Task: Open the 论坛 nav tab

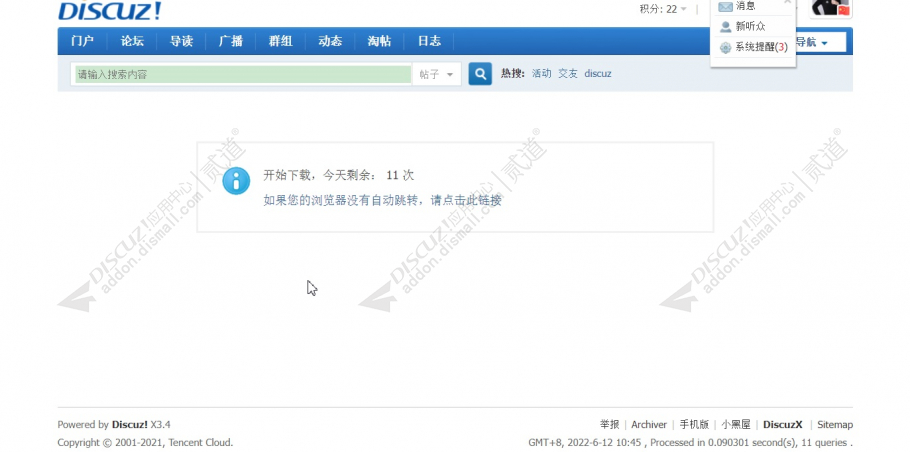Action: (132, 41)
